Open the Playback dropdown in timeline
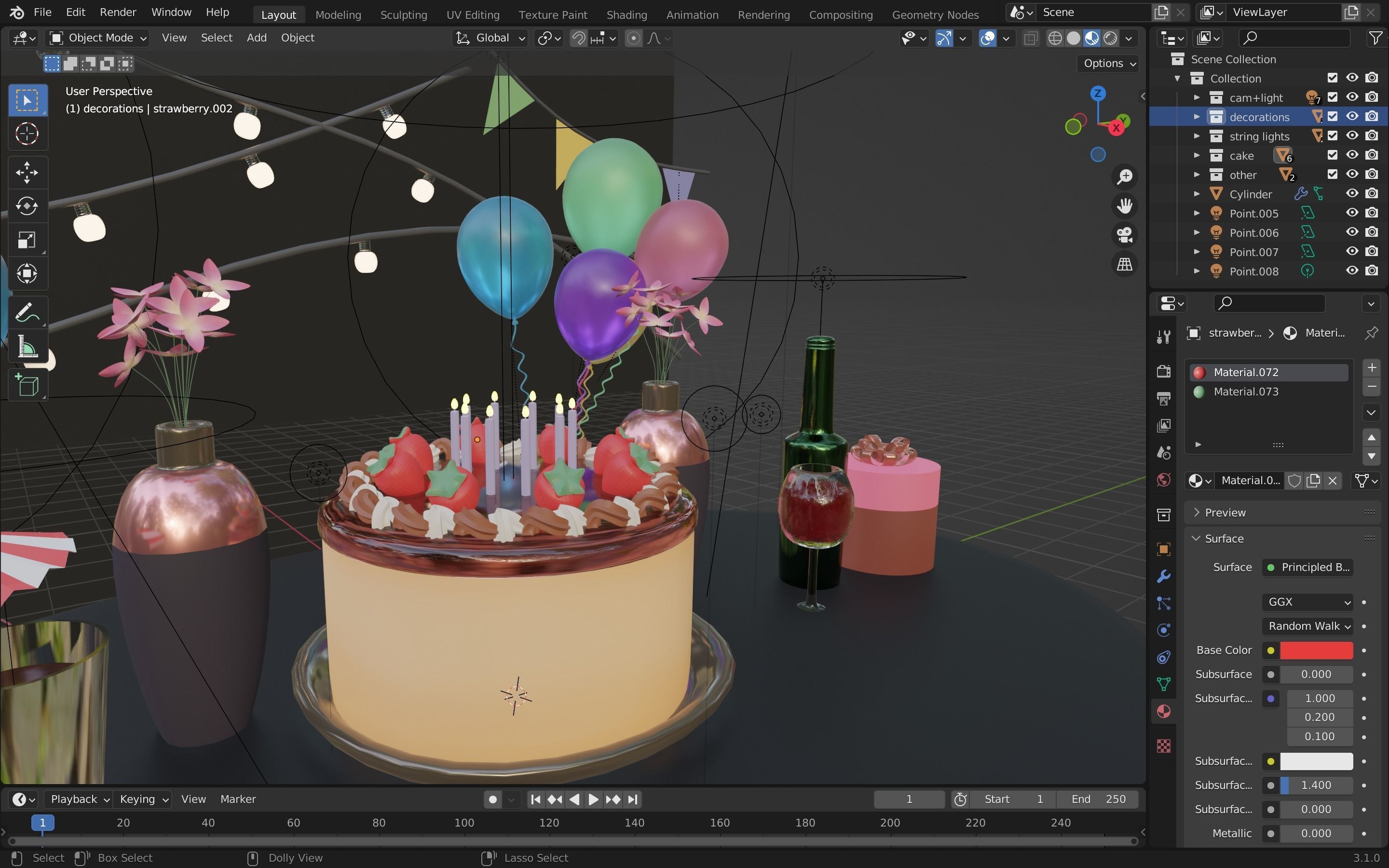 pos(79,799)
